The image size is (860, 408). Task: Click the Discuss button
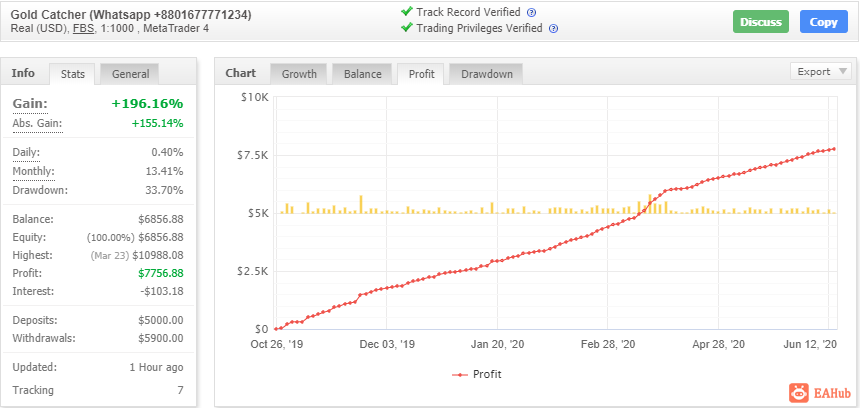click(x=761, y=22)
